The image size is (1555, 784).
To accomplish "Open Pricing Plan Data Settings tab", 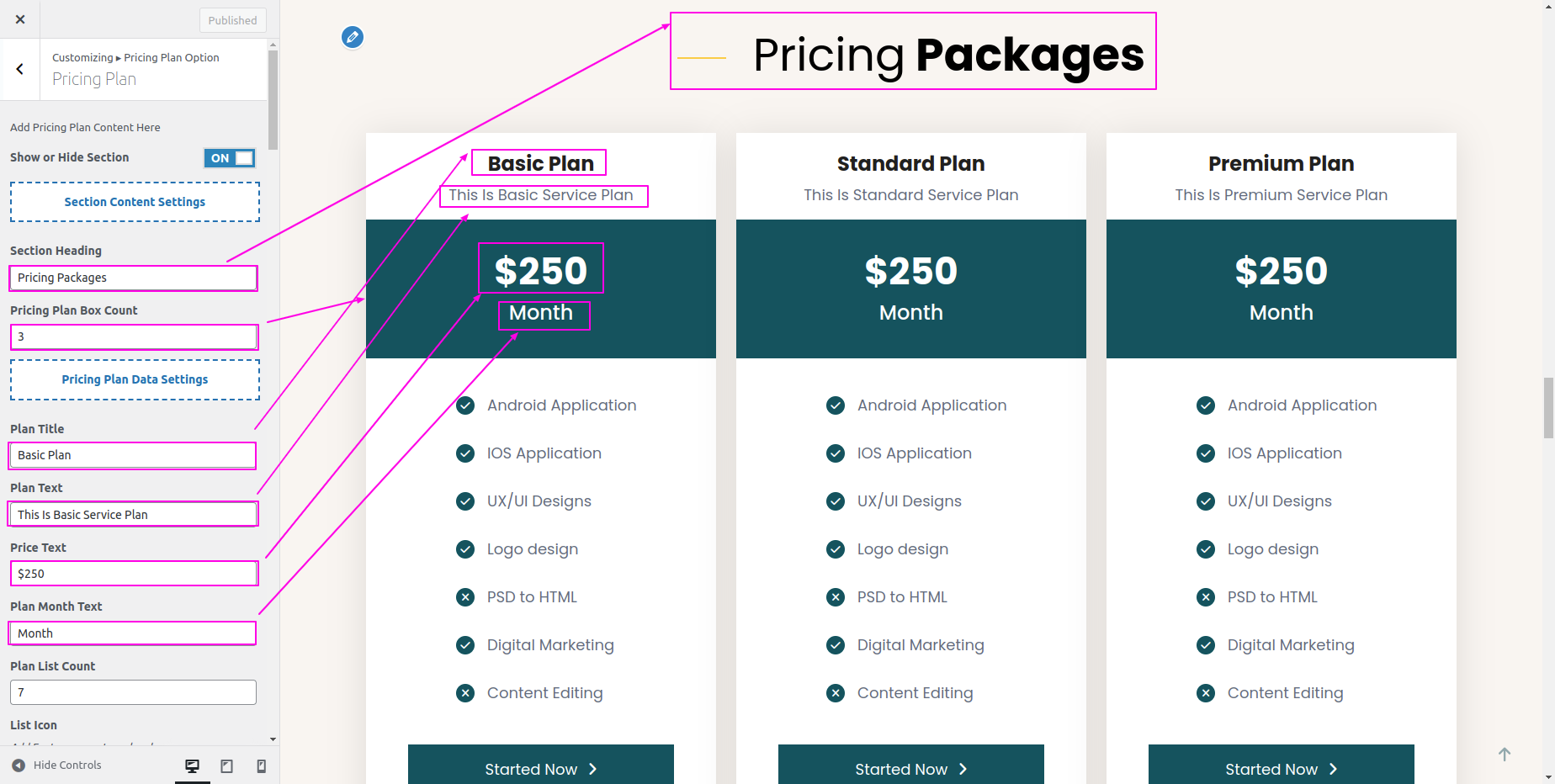I will (135, 379).
